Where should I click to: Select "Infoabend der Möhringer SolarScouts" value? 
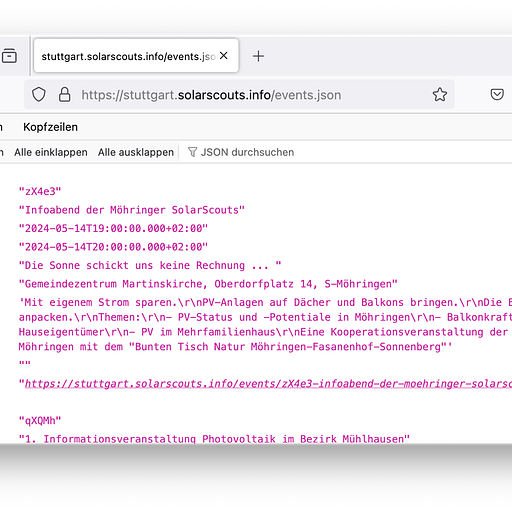click(132, 210)
